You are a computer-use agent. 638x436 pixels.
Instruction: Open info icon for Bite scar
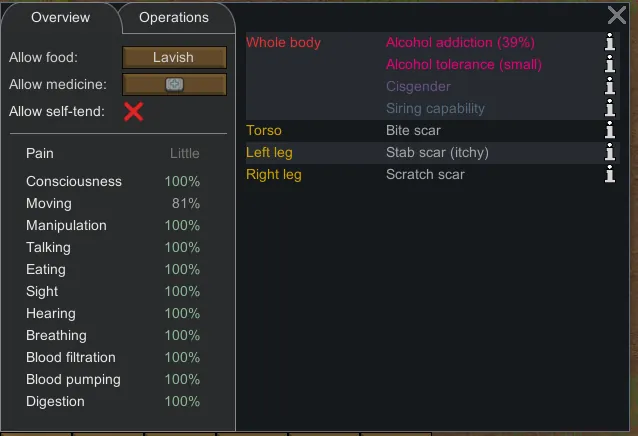coord(609,131)
